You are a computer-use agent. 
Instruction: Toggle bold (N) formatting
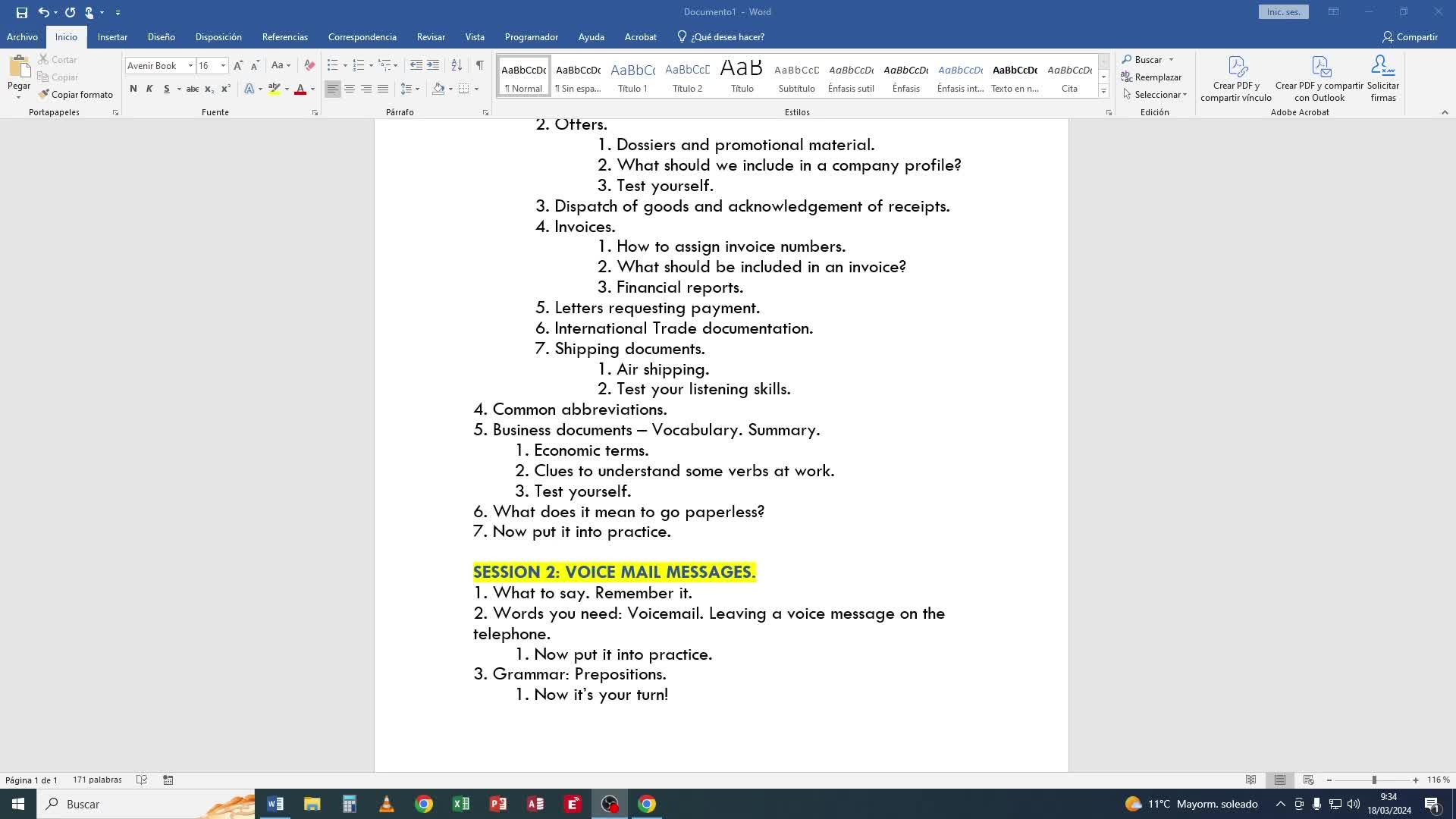click(x=133, y=89)
